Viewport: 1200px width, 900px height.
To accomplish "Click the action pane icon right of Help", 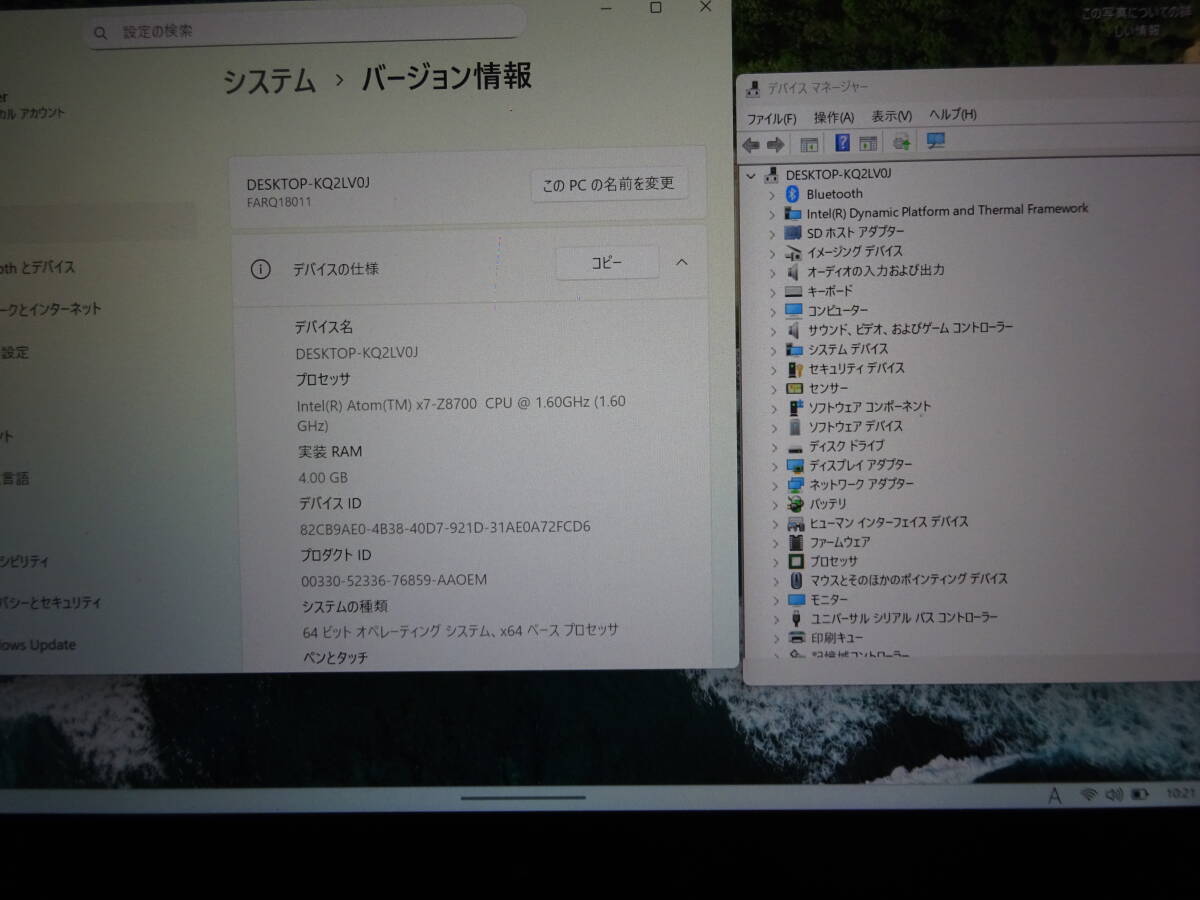I will [868, 143].
